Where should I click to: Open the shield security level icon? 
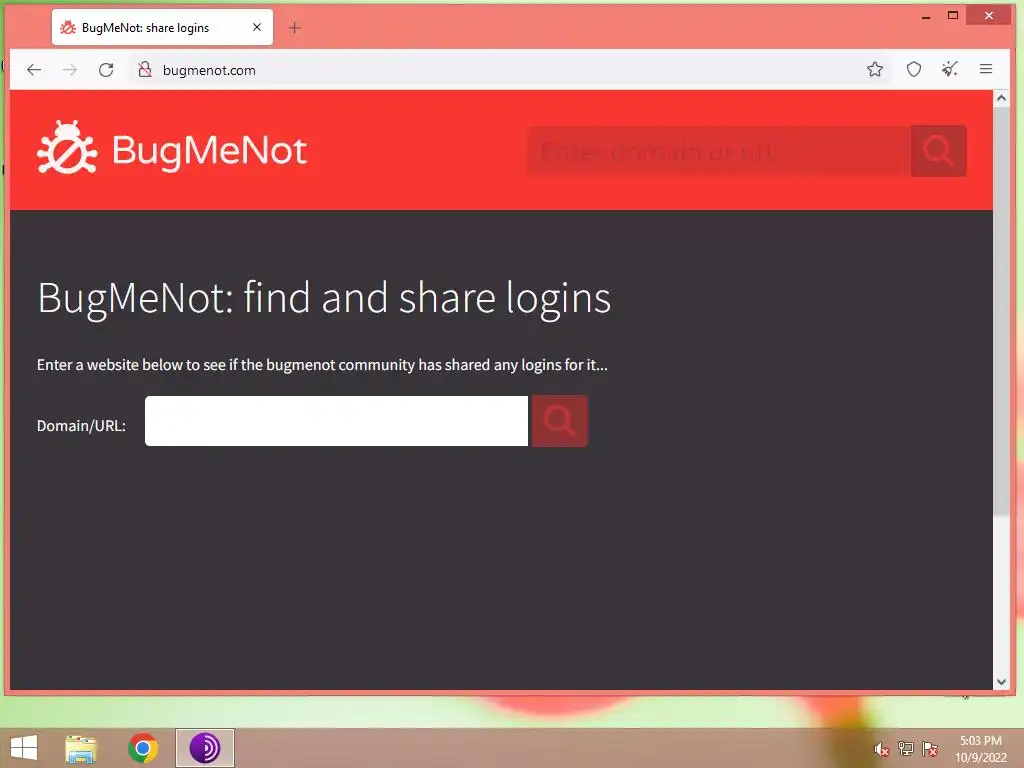pos(914,69)
